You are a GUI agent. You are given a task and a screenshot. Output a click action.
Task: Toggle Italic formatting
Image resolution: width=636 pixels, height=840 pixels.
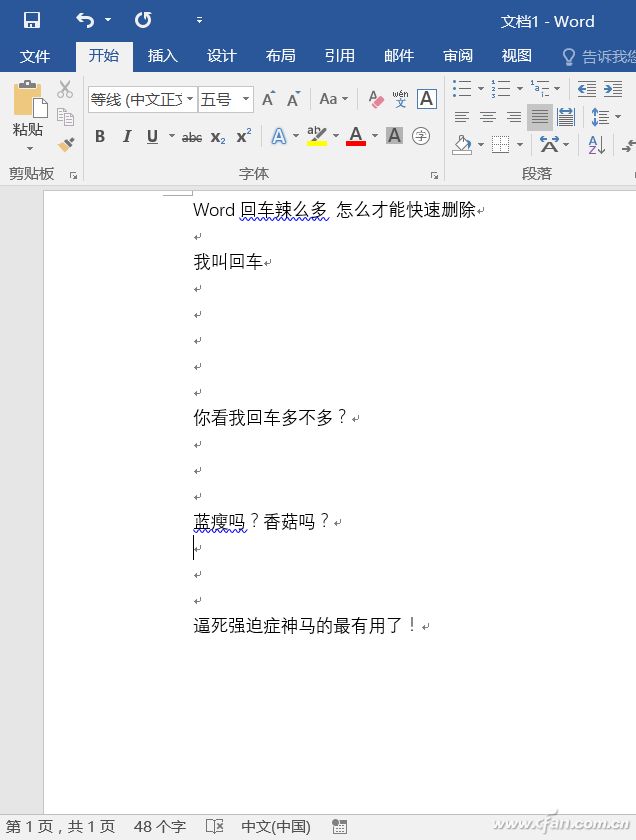coord(126,137)
